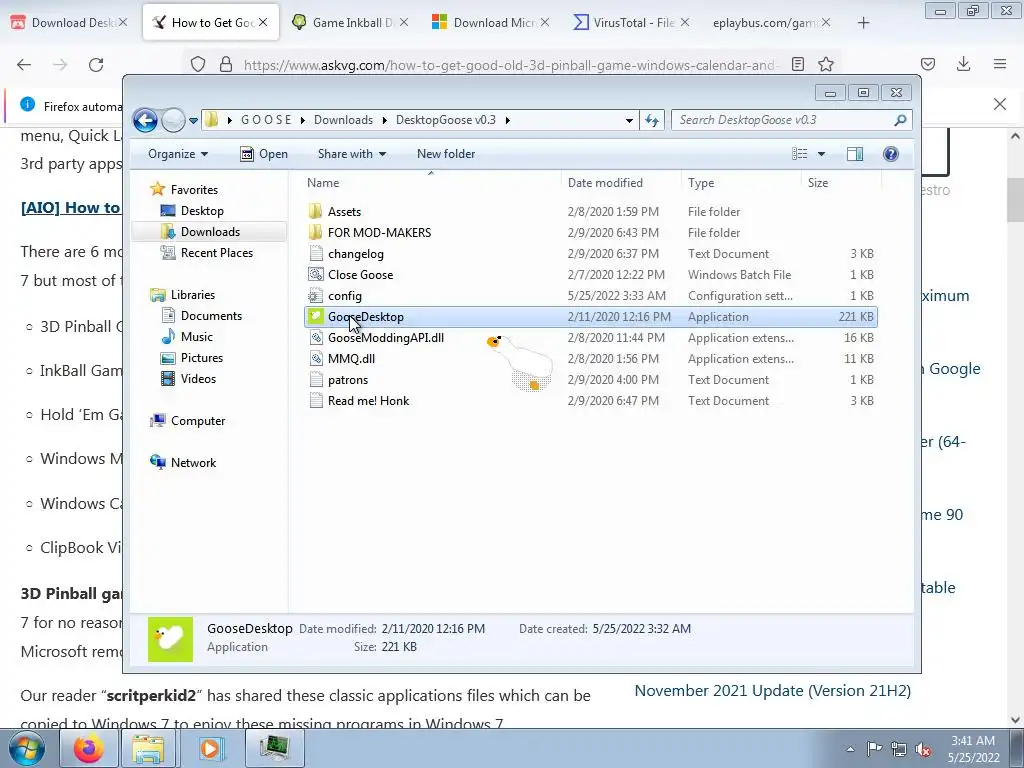The width and height of the screenshot is (1024, 768).
Task: Click the Explorer back navigation arrow
Action: [145, 120]
